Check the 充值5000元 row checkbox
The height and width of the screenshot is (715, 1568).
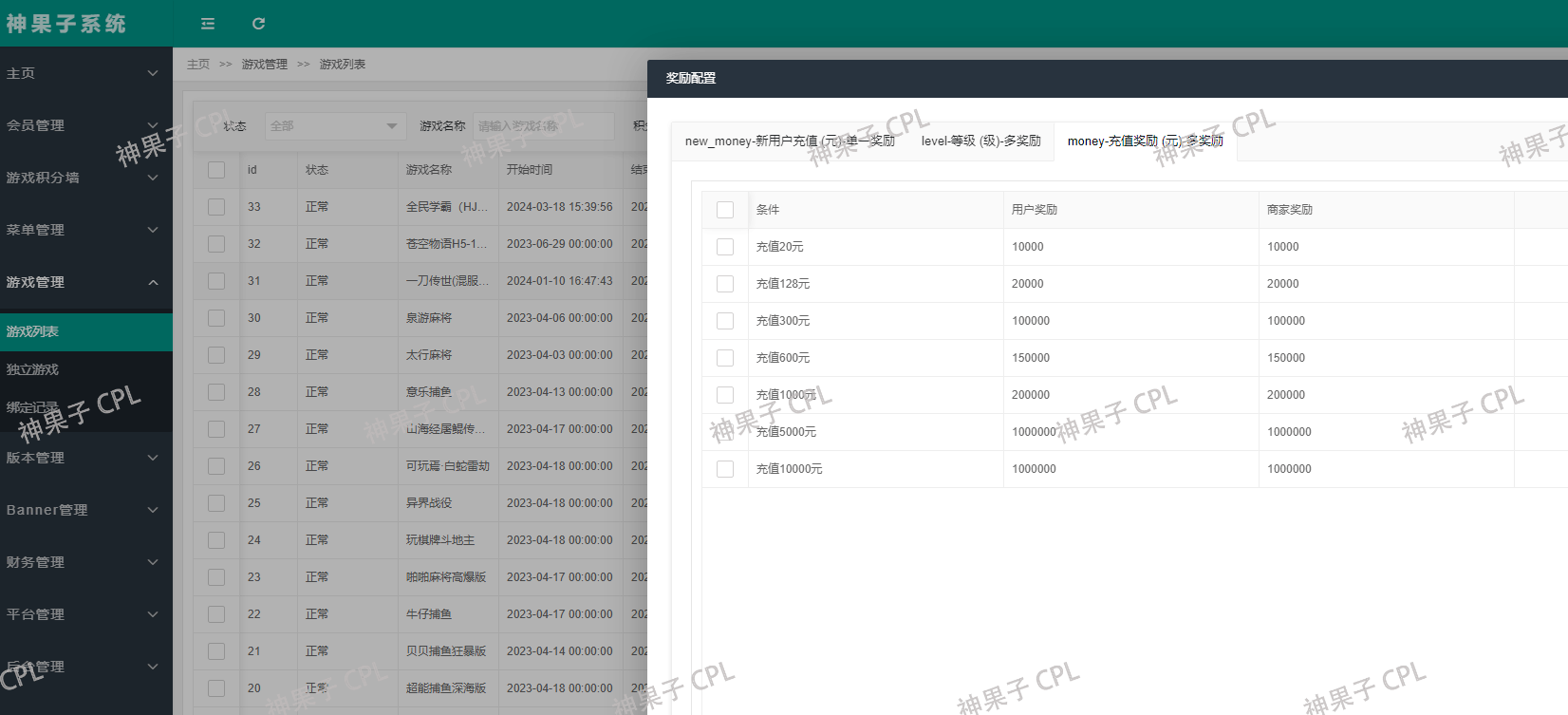tap(725, 432)
